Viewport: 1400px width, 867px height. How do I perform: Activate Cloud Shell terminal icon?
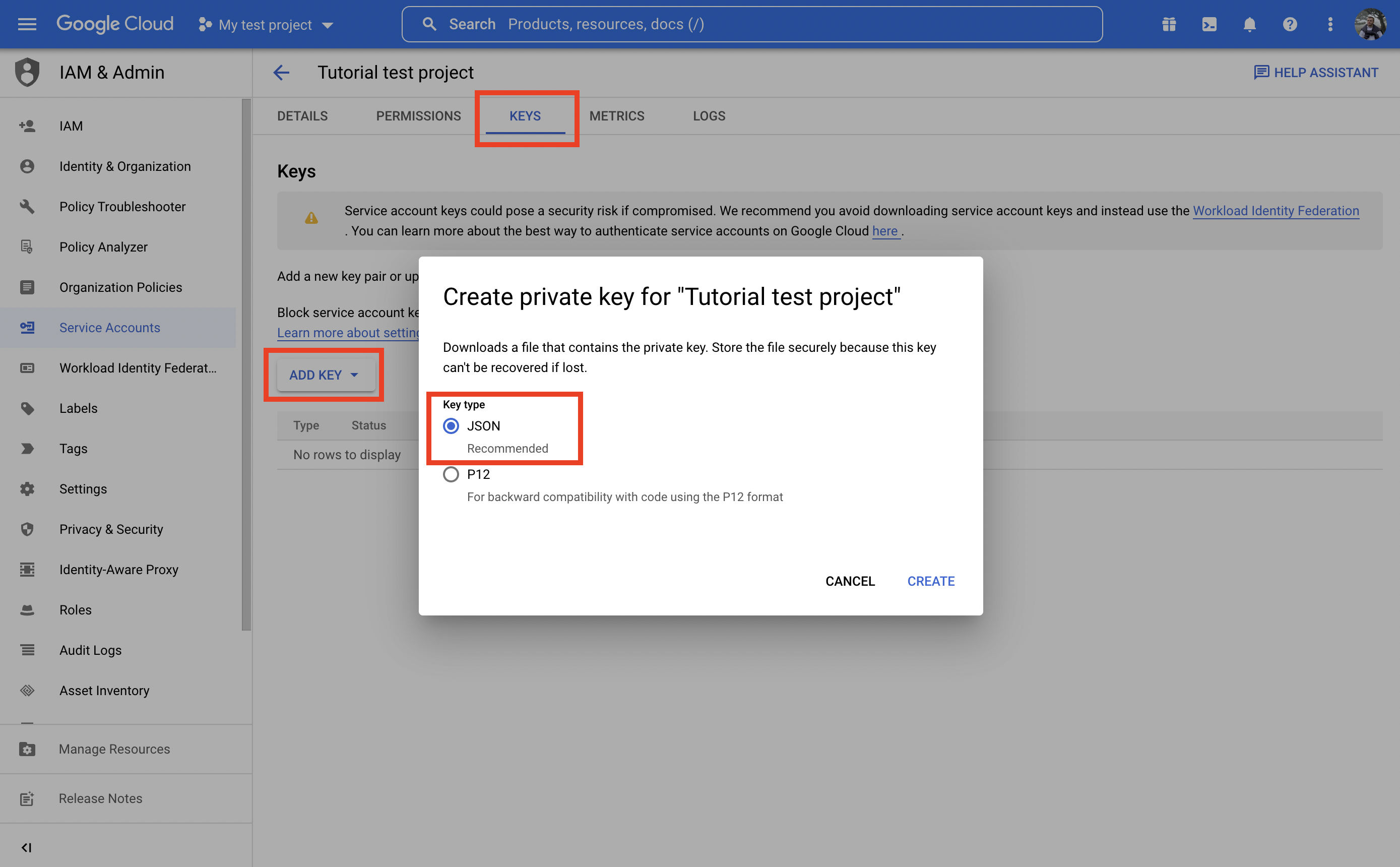(1209, 24)
